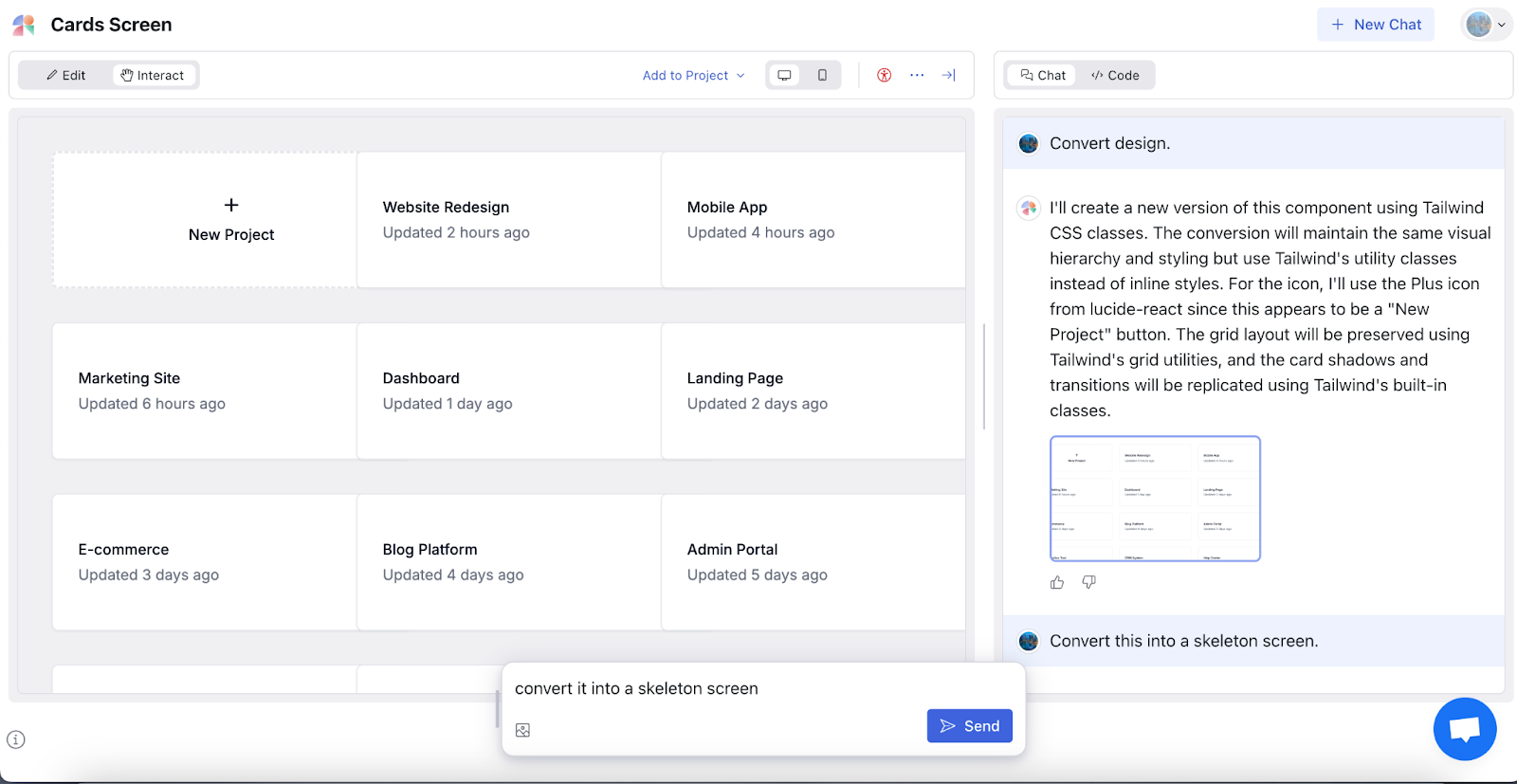The image size is (1517, 784).
Task: Switch to the Chat tab
Action: tap(1043, 76)
